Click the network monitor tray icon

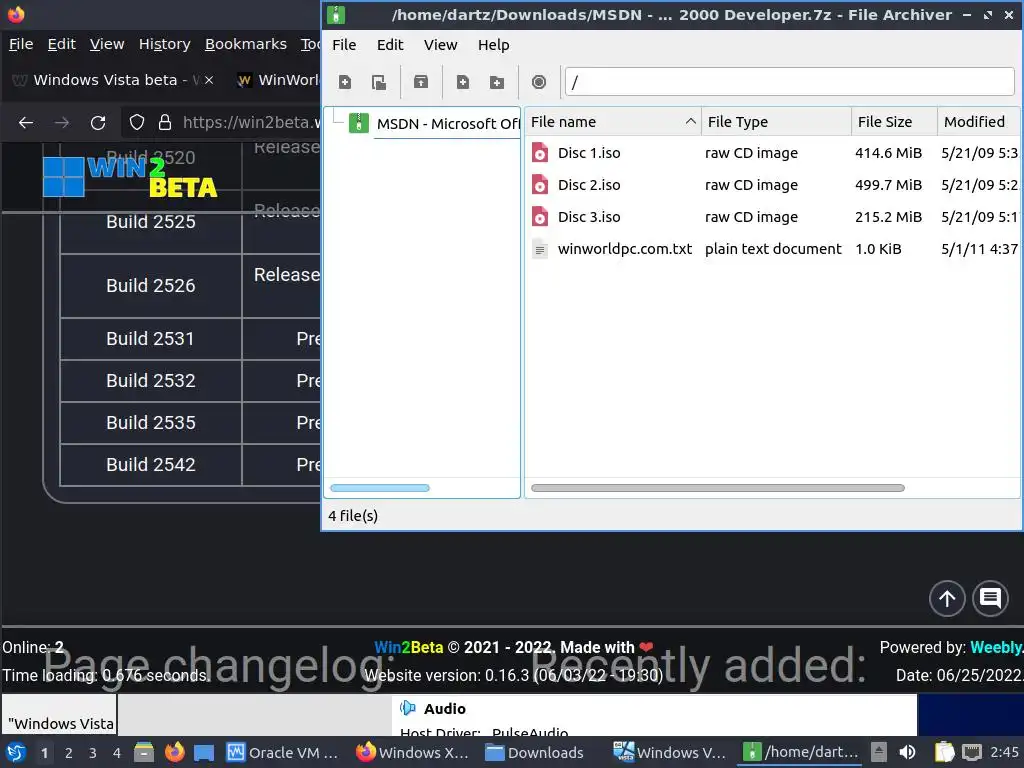pos(972,752)
